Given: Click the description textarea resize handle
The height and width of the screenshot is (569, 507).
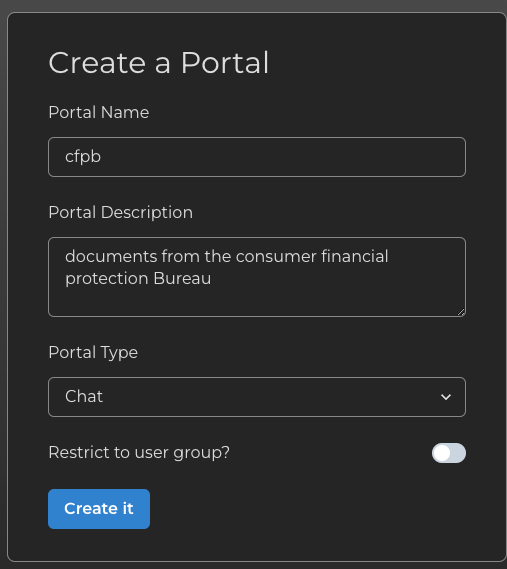Looking at the screenshot, I should point(461,312).
